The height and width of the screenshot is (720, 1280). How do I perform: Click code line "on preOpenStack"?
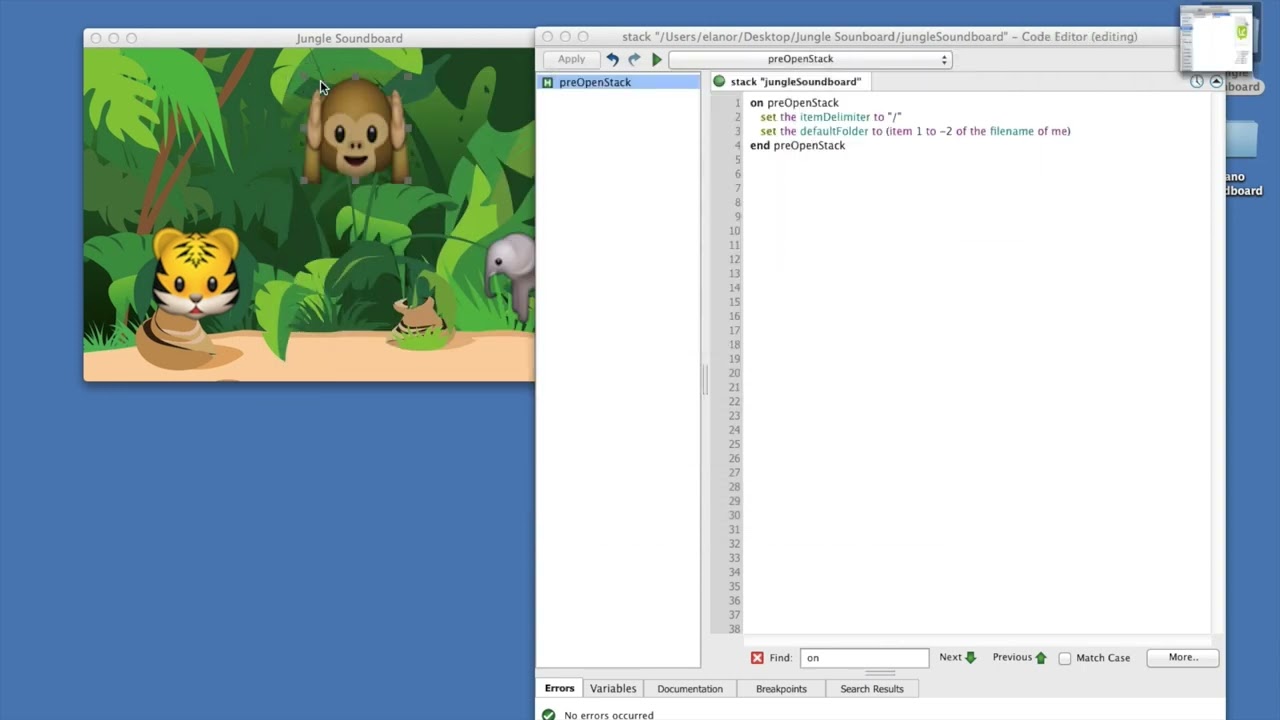[794, 103]
